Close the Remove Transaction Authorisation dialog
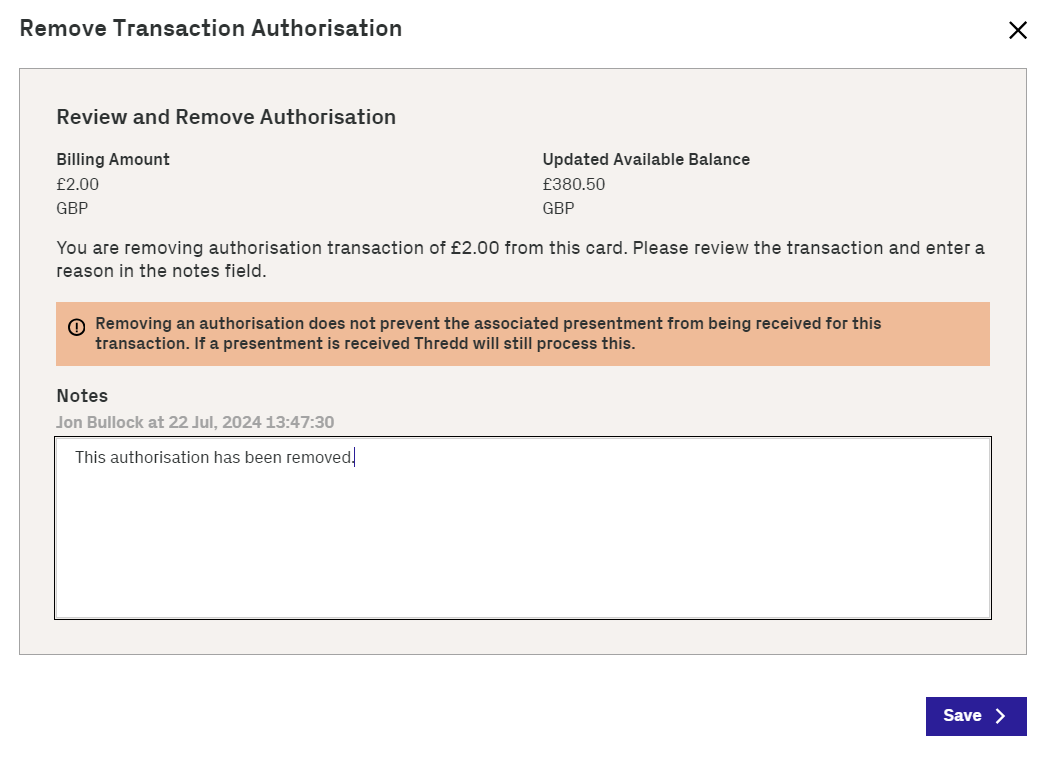The height and width of the screenshot is (757, 1041). 1017,30
